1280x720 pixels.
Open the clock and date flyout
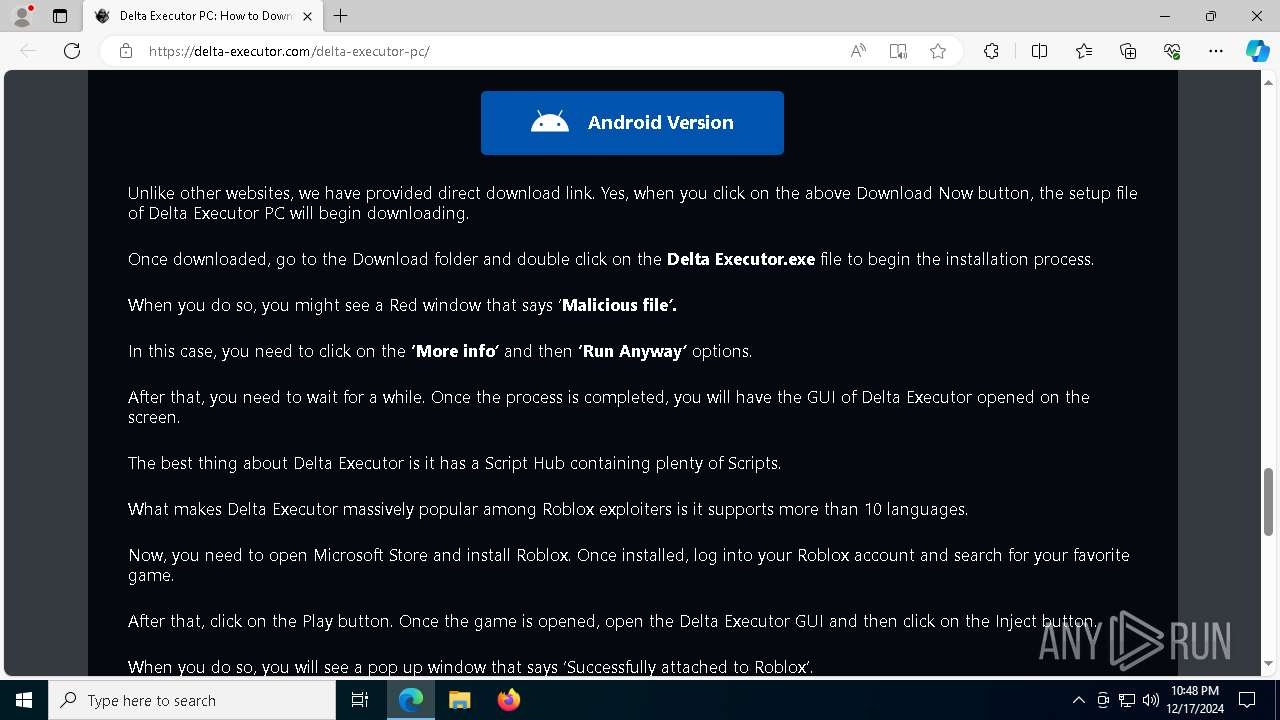1194,700
